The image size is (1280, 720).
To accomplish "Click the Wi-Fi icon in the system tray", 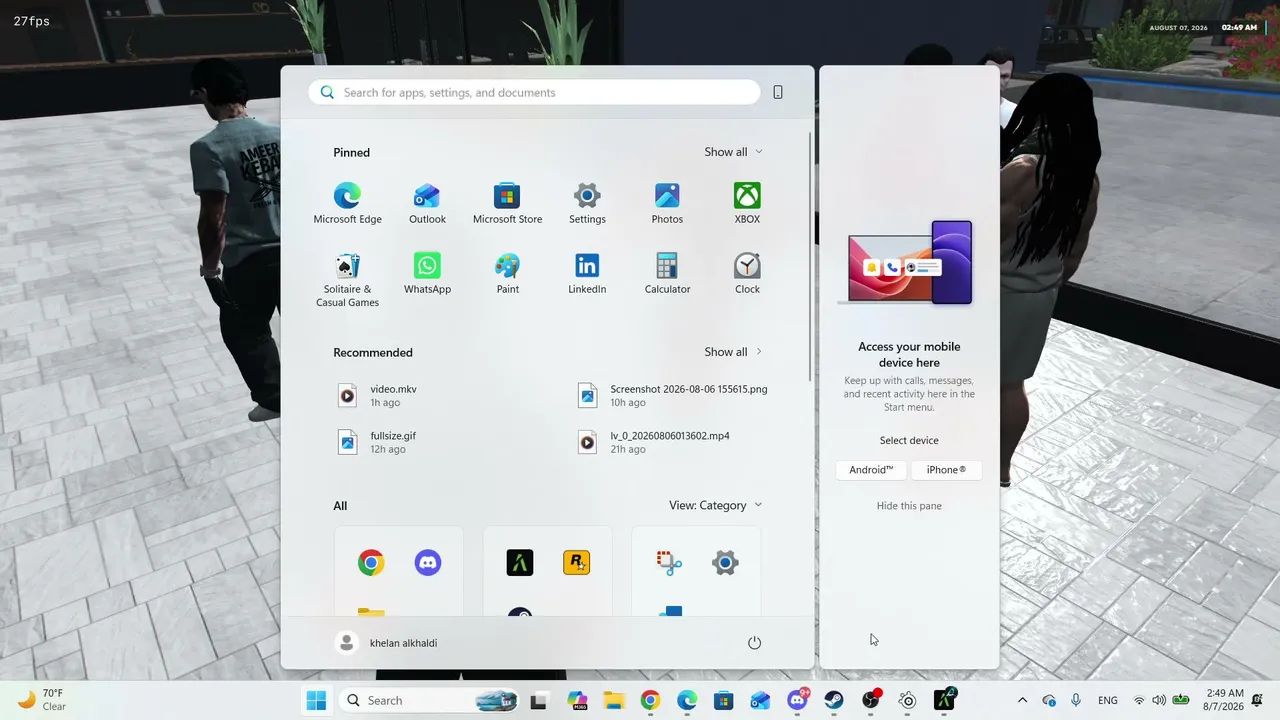I will pos(1139,700).
